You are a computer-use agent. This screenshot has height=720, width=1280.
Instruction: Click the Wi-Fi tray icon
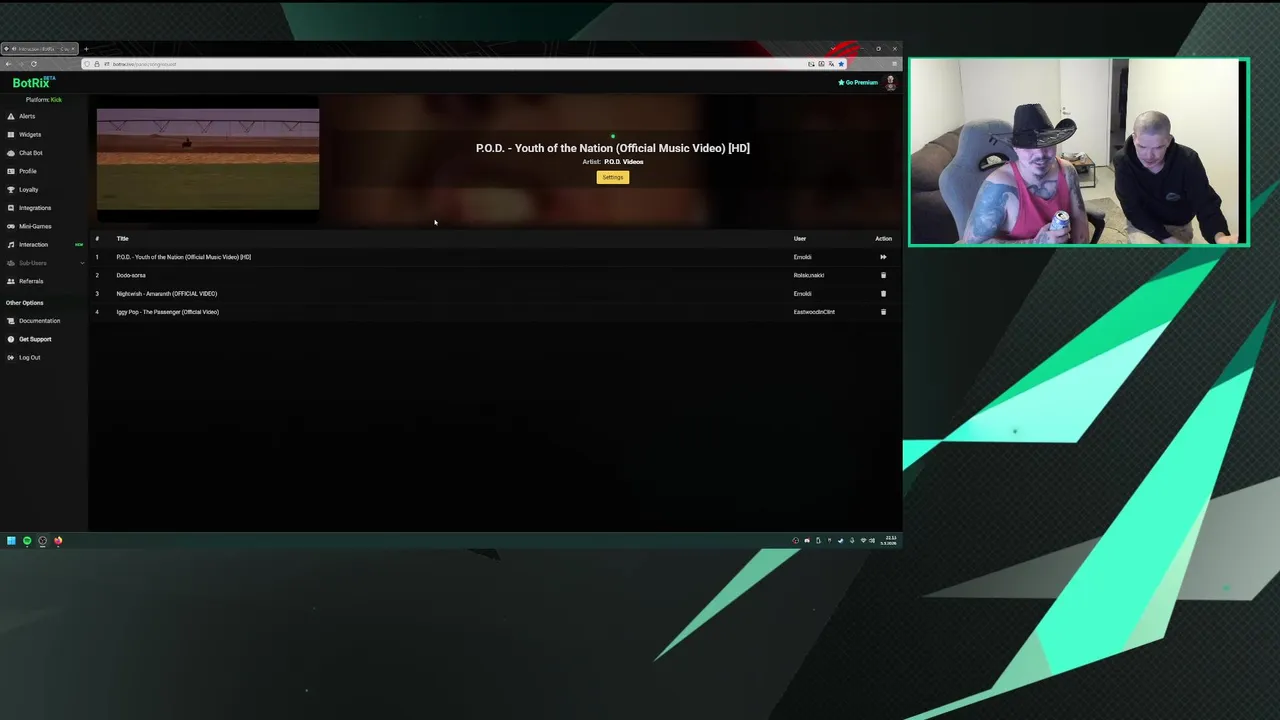pyautogui.click(x=863, y=541)
